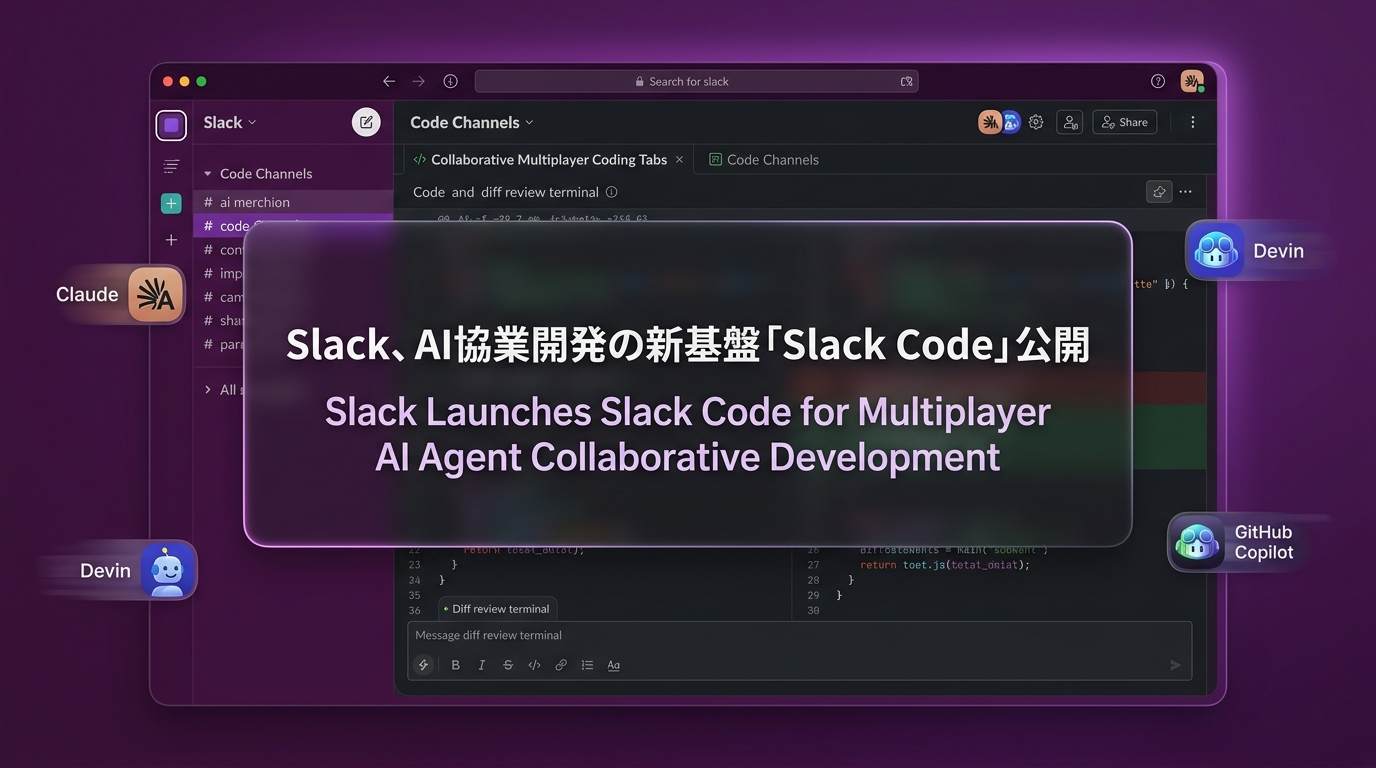Open channel settings gear icon

(x=1036, y=122)
